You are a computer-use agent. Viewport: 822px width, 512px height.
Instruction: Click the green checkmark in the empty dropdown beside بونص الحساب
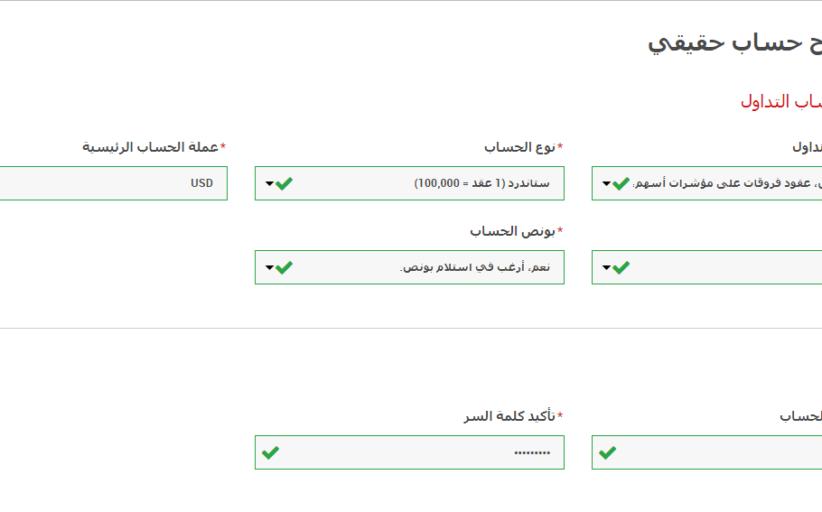pyautogui.click(x=621, y=267)
